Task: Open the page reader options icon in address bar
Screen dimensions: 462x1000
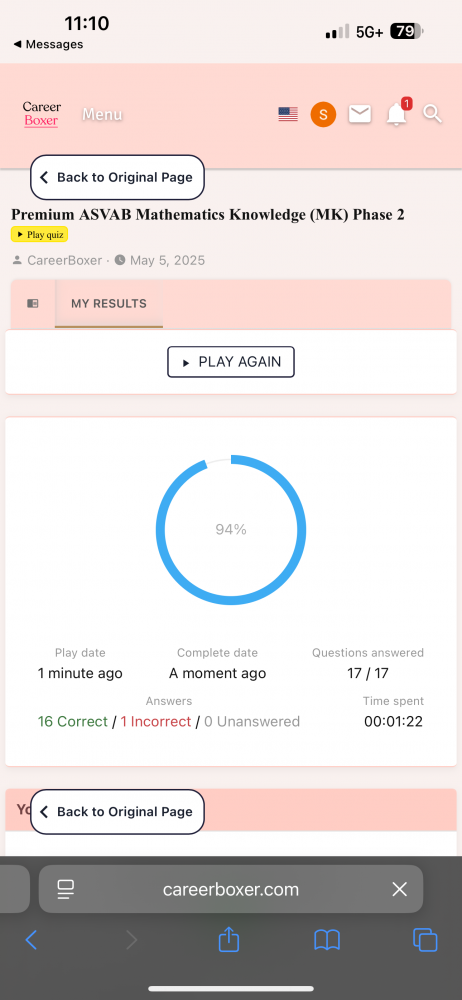Action: tap(66, 889)
